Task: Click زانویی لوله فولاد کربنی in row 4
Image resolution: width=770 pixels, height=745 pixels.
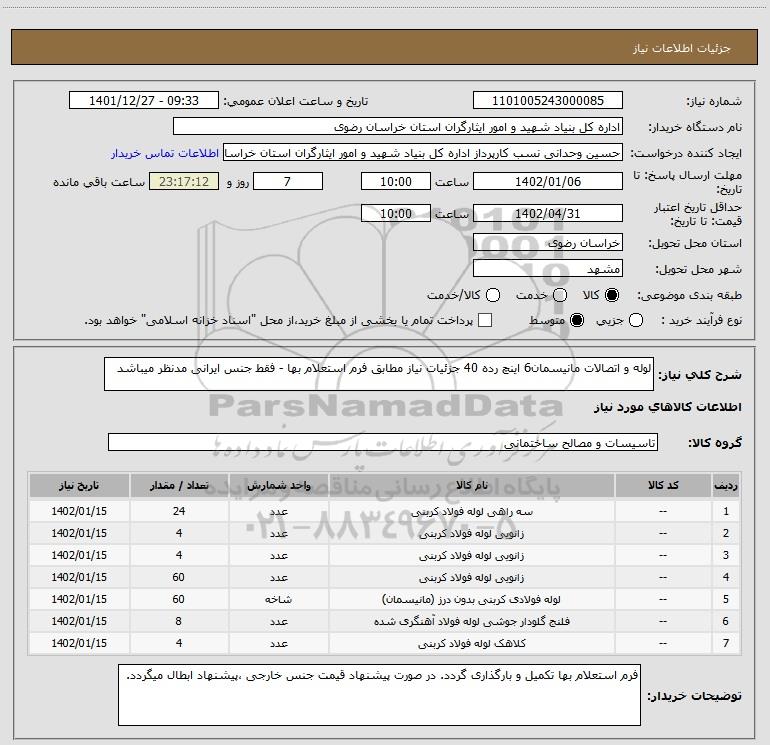Action: tap(471, 578)
